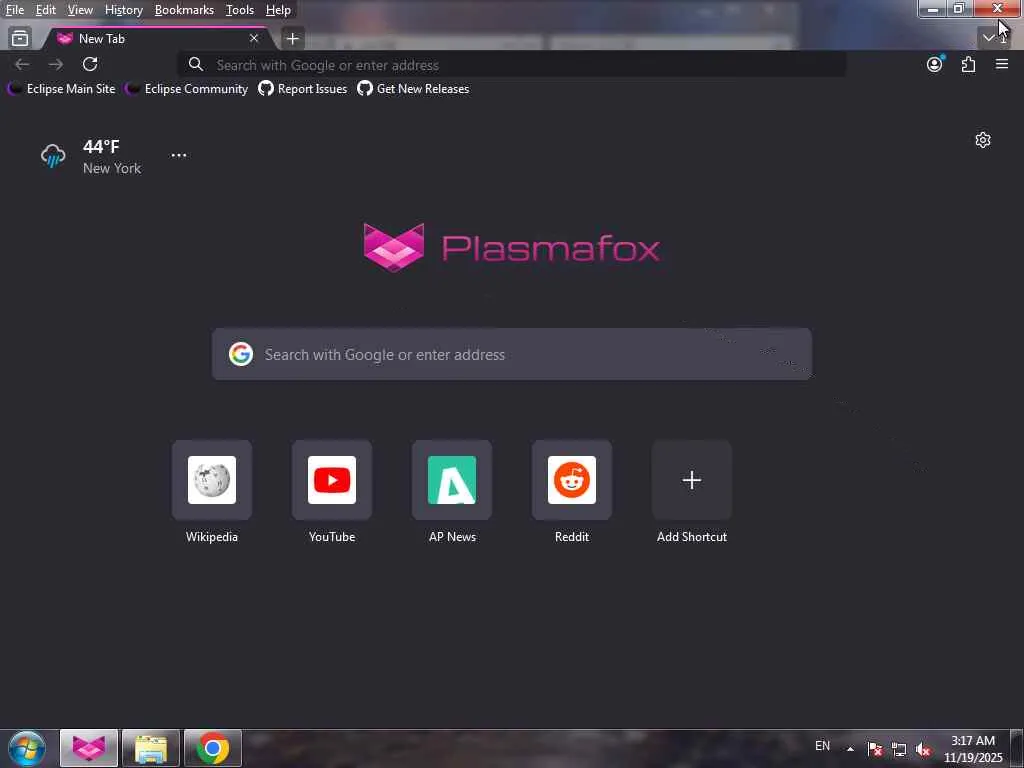The image size is (1024, 768).
Task: Click the muted volume tray icon
Action: (x=923, y=749)
